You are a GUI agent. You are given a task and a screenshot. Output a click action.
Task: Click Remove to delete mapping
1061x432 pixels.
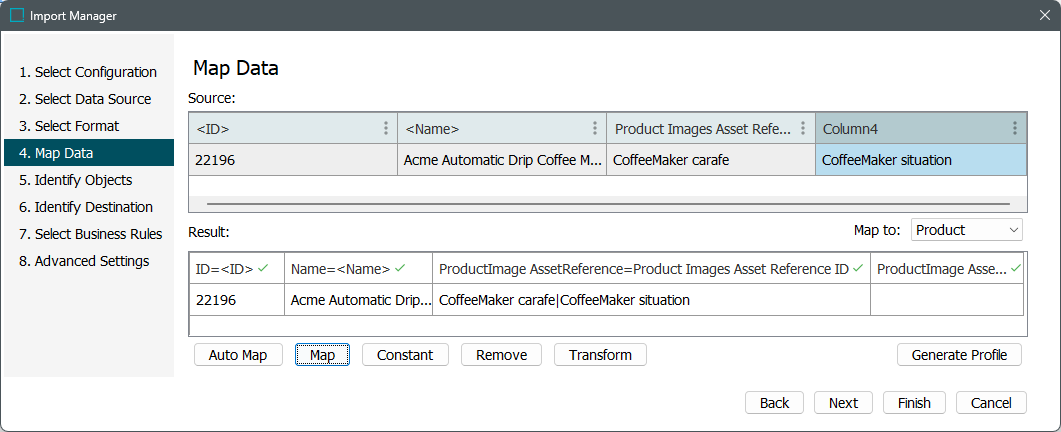click(x=501, y=355)
